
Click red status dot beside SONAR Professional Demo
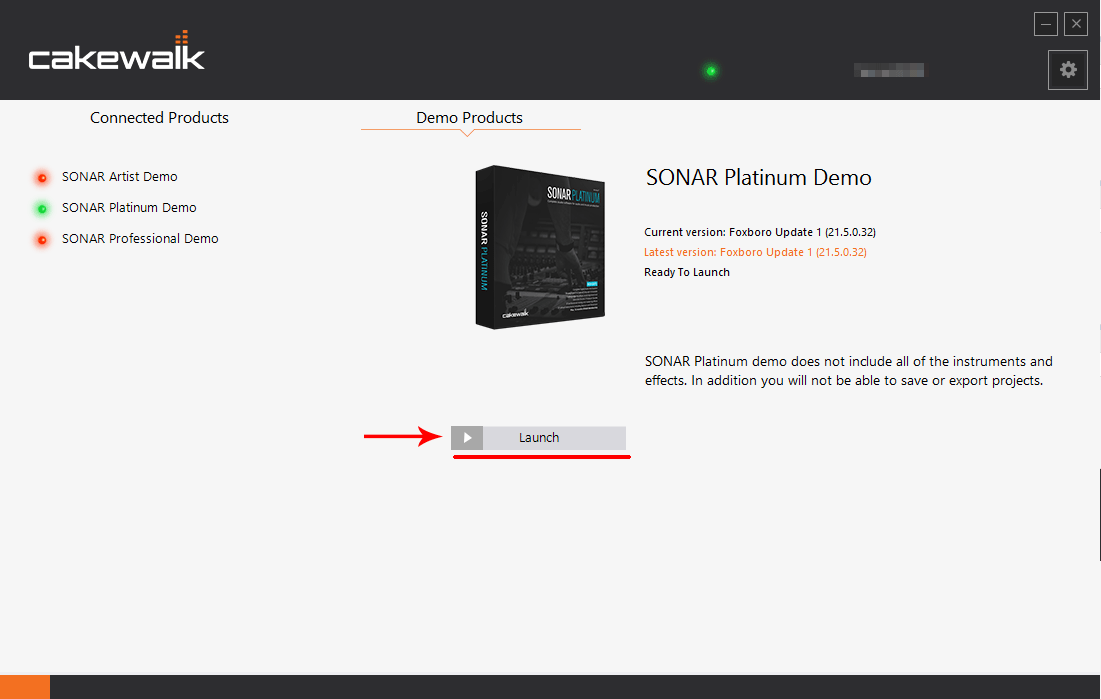pos(42,240)
